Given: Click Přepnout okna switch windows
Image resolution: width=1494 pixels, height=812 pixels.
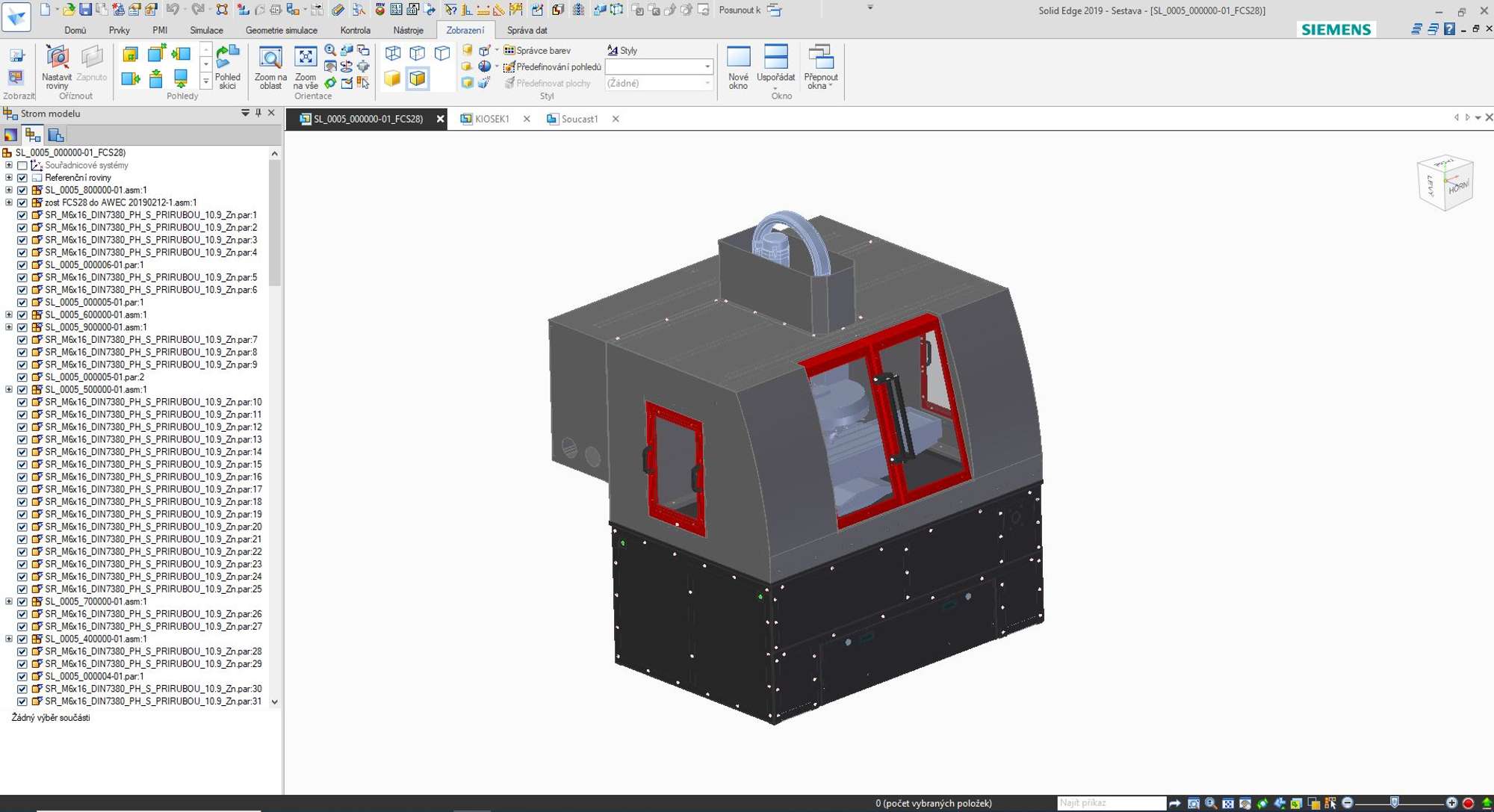Looking at the screenshot, I should pos(820,67).
